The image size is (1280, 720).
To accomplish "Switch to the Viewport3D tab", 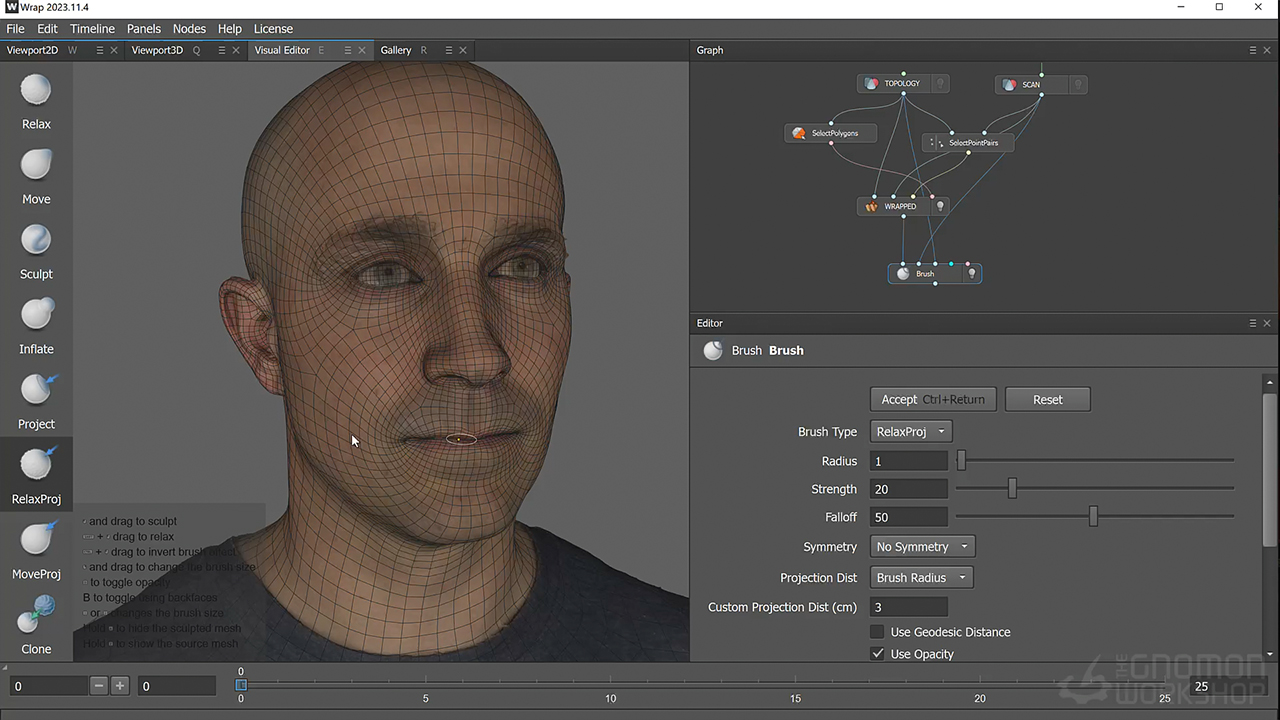I will coord(157,50).
